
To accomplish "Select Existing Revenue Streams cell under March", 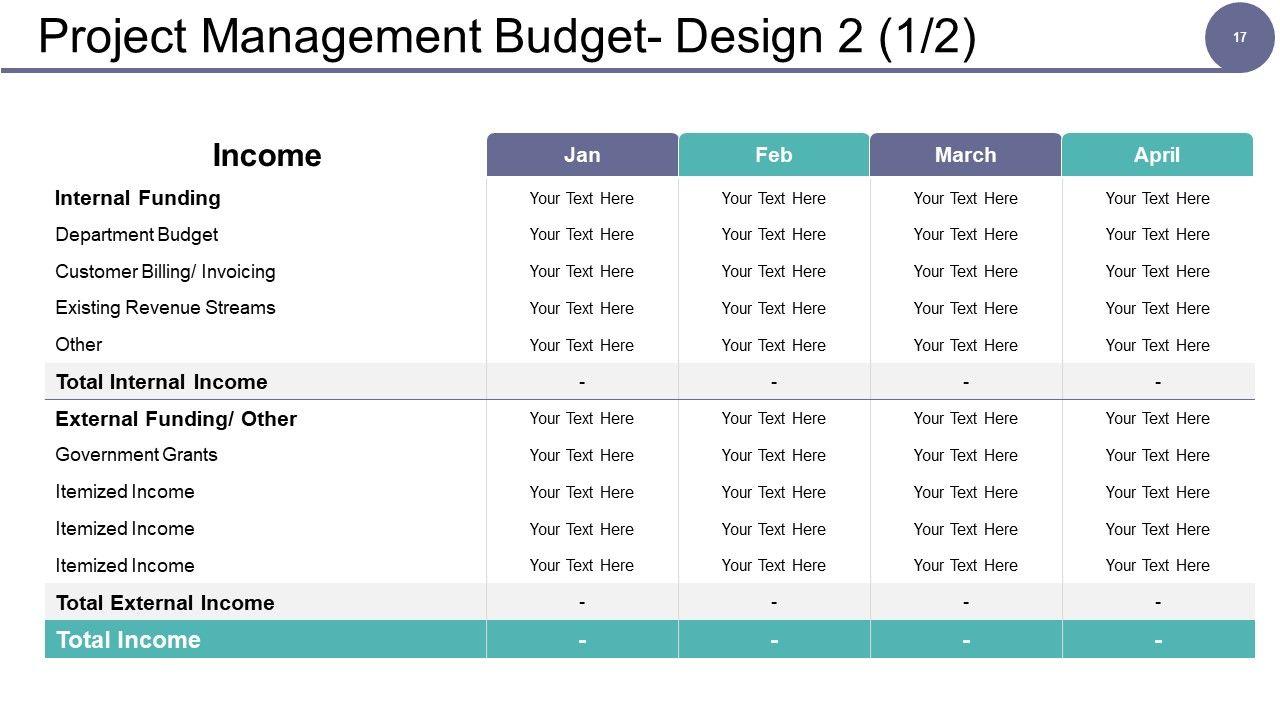I will (965, 308).
